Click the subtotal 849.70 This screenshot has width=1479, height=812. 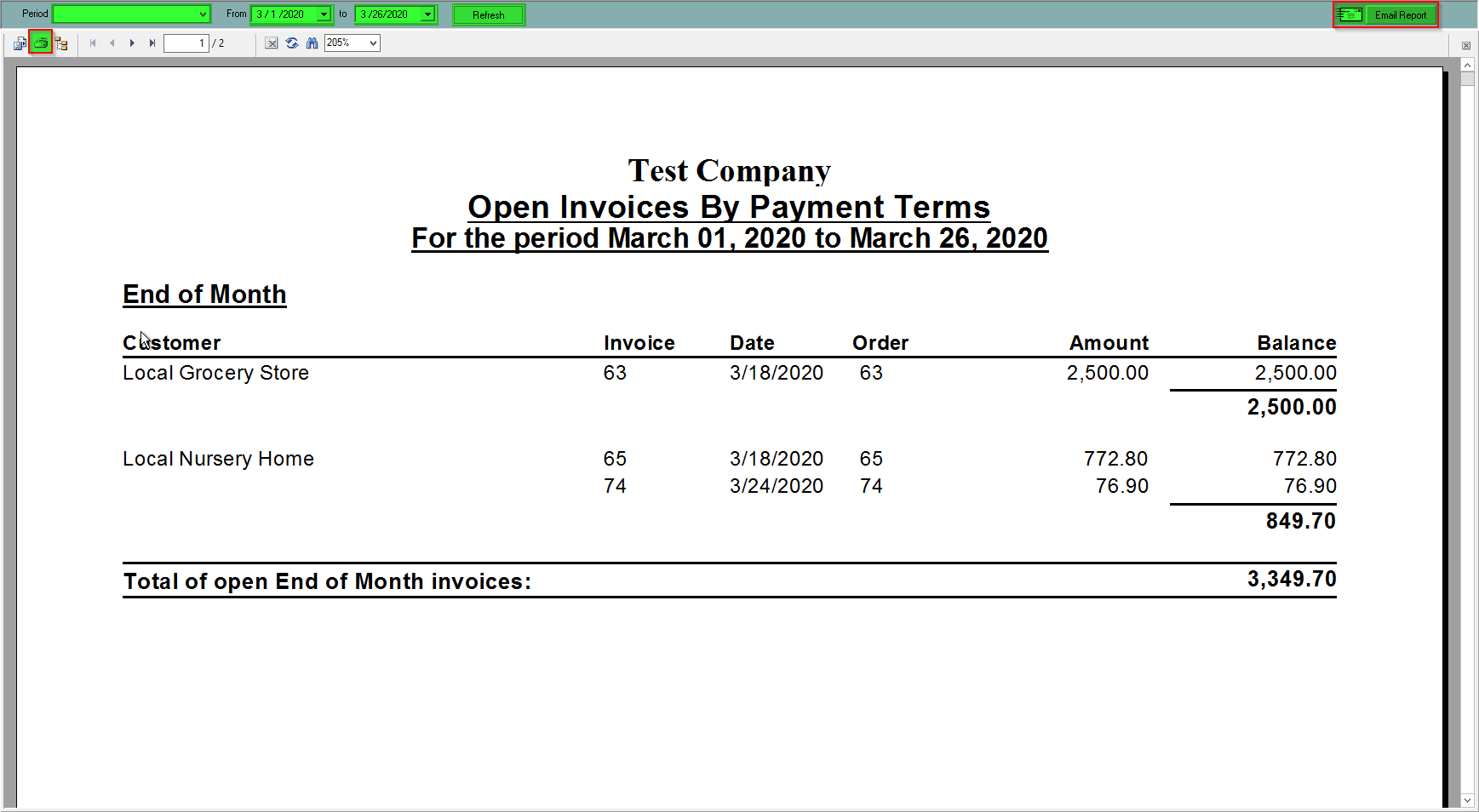(1301, 521)
